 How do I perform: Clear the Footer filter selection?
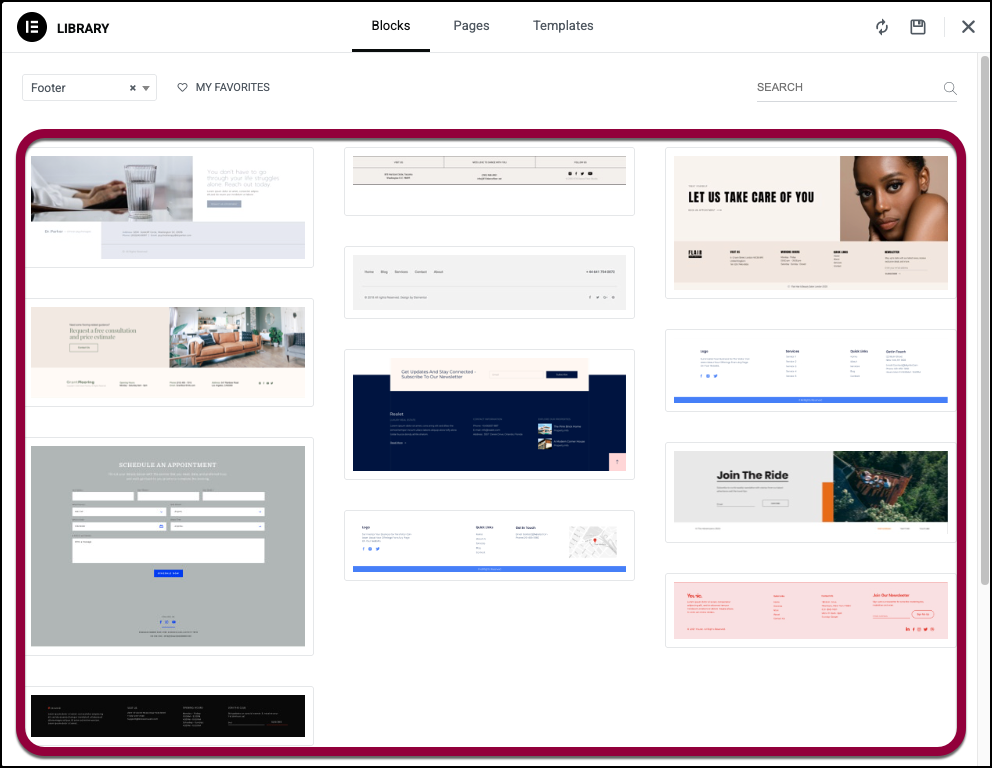133,88
